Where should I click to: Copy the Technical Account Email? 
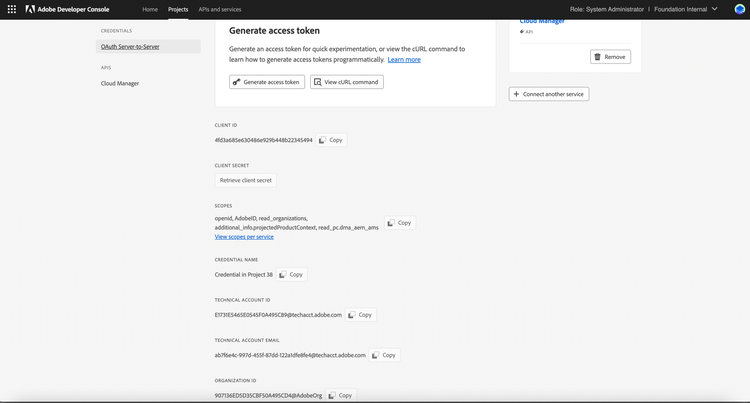tap(384, 355)
